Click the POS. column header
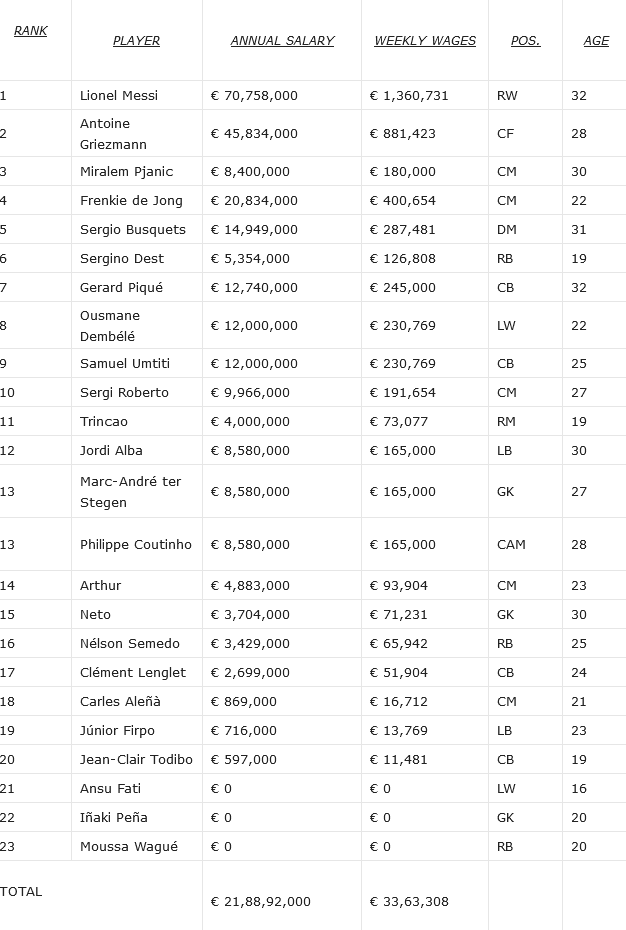Viewport: 626px width, 930px height. 525,41
